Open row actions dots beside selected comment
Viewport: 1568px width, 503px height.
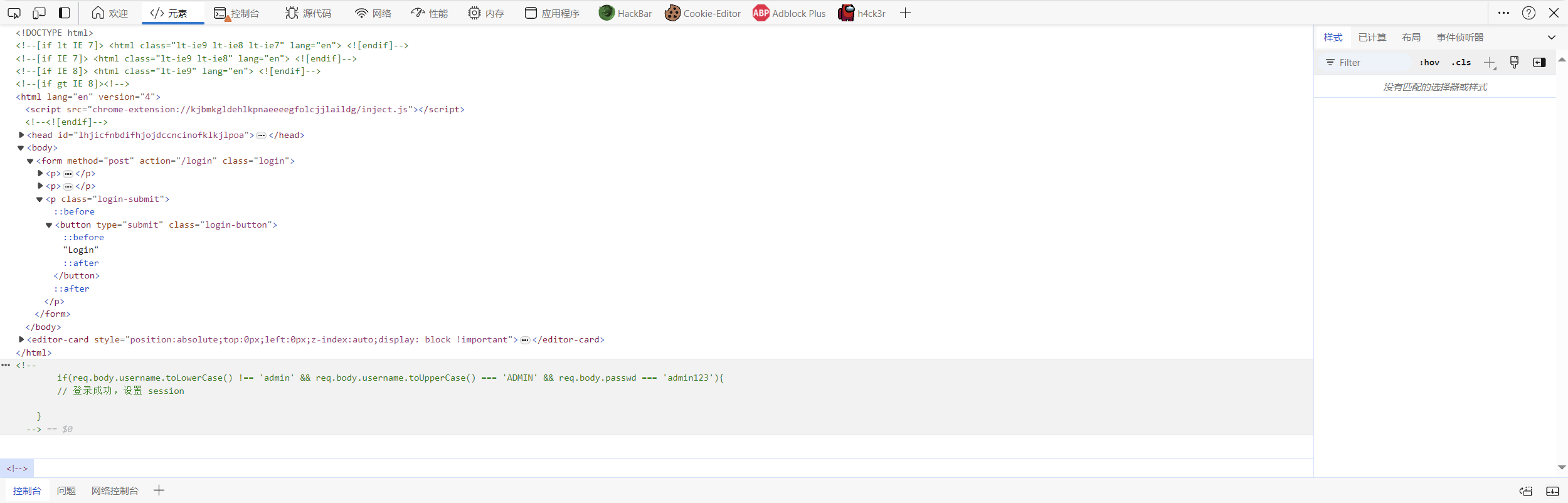click(6, 365)
